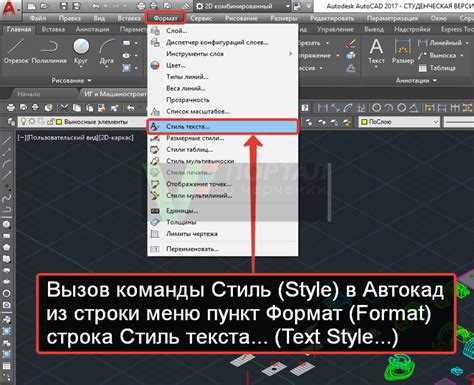
Task: Click the Выноска leader tool
Action: tap(437, 55)
